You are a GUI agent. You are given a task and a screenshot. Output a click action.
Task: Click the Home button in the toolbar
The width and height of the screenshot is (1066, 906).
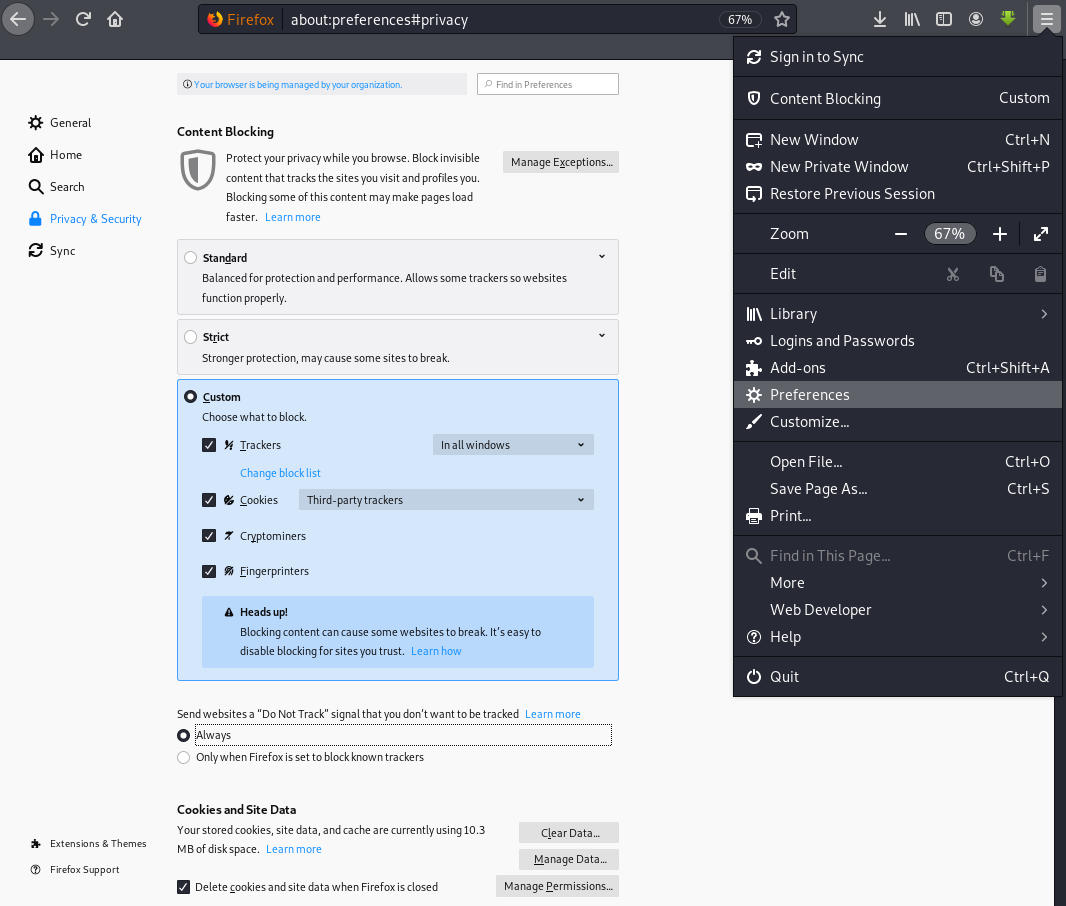point(115,18)
